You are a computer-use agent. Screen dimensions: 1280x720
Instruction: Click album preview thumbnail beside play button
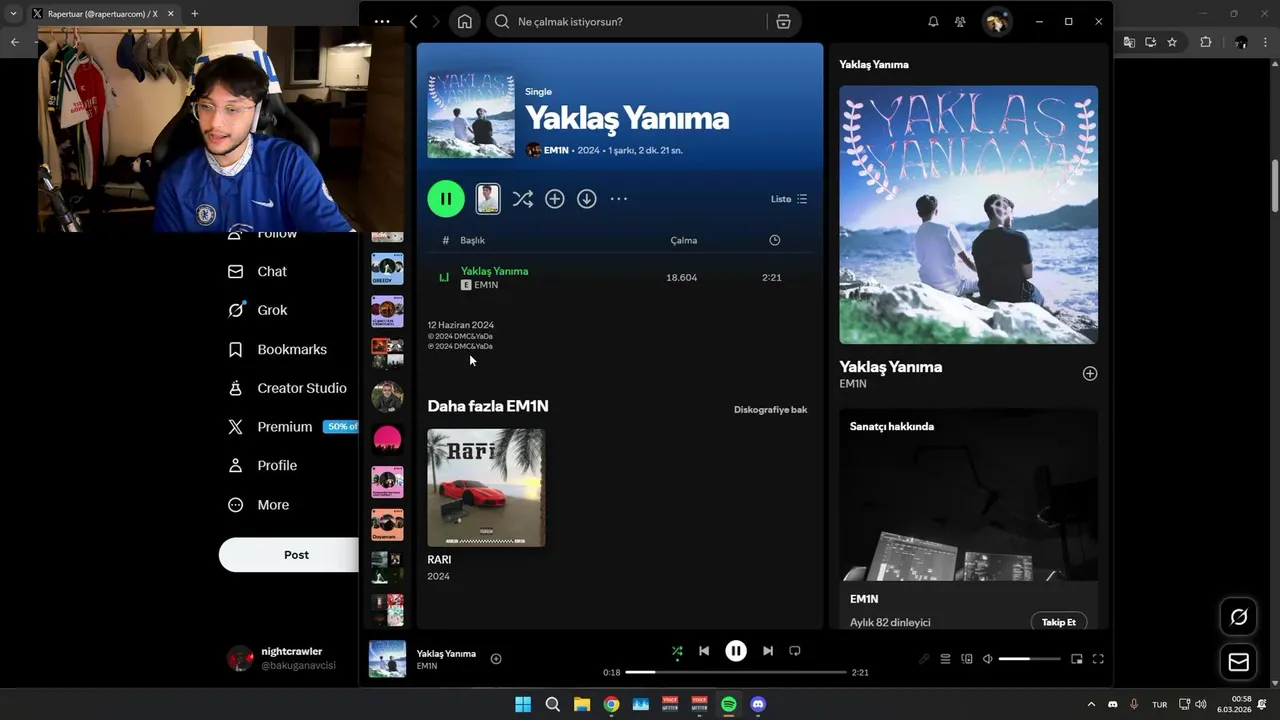[x=488, y=198]
